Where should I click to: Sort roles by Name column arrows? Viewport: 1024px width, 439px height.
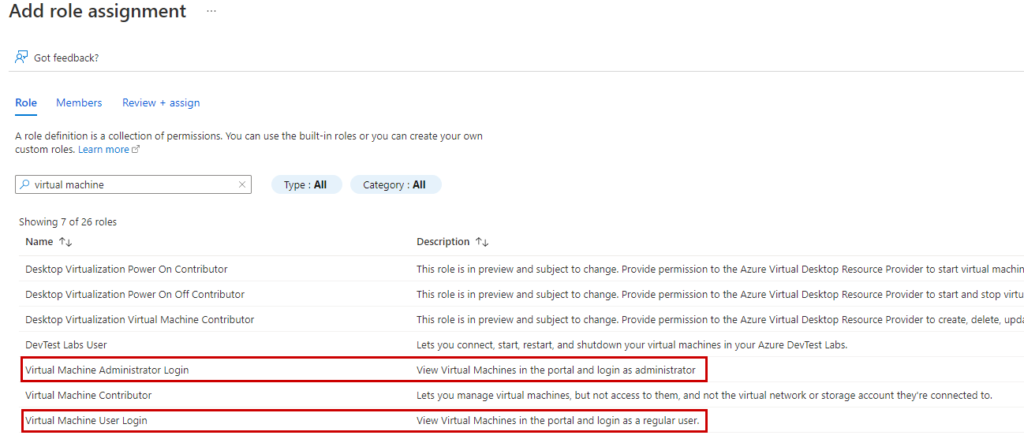tap(66, 242)
